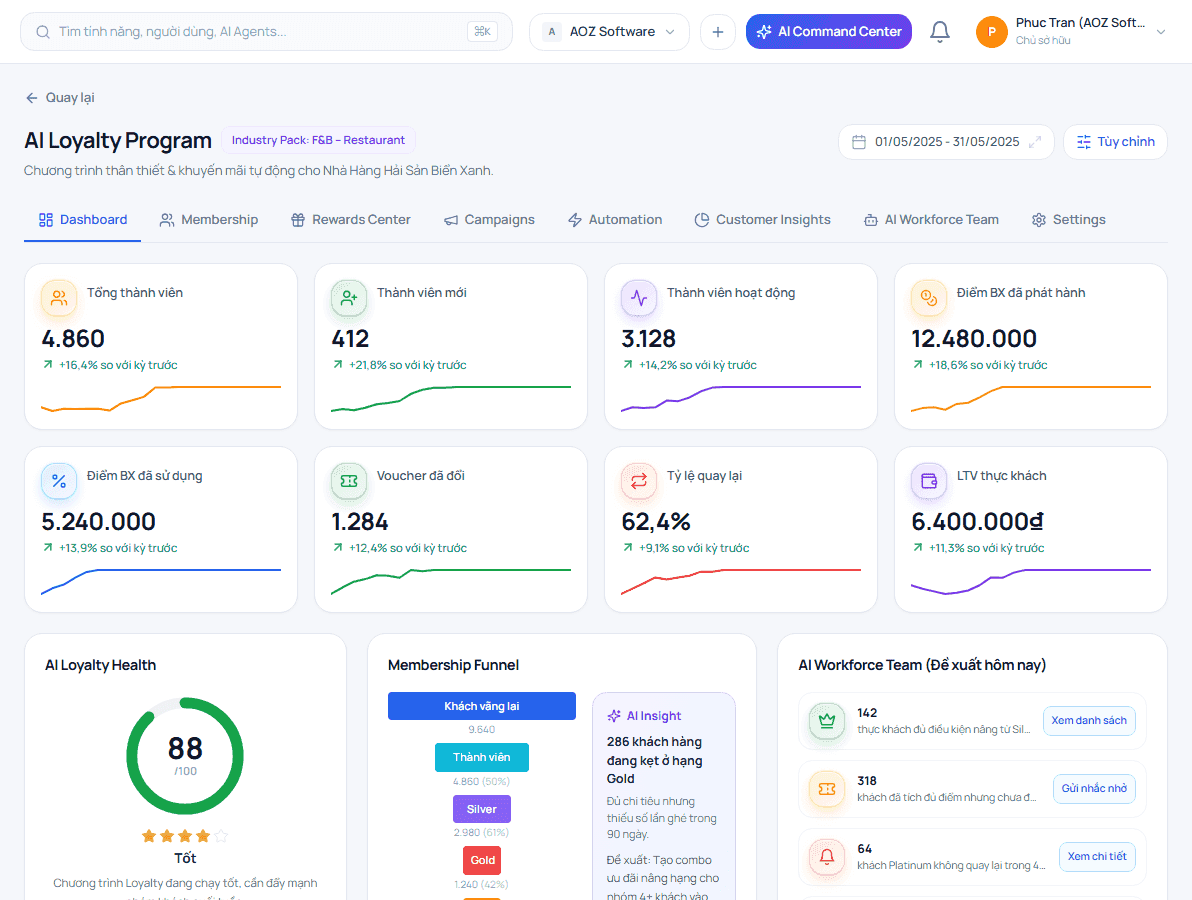Viewport: 1192px width, 900px height.
Task: Click the Quay lại link text
Action: coord(70,98)
